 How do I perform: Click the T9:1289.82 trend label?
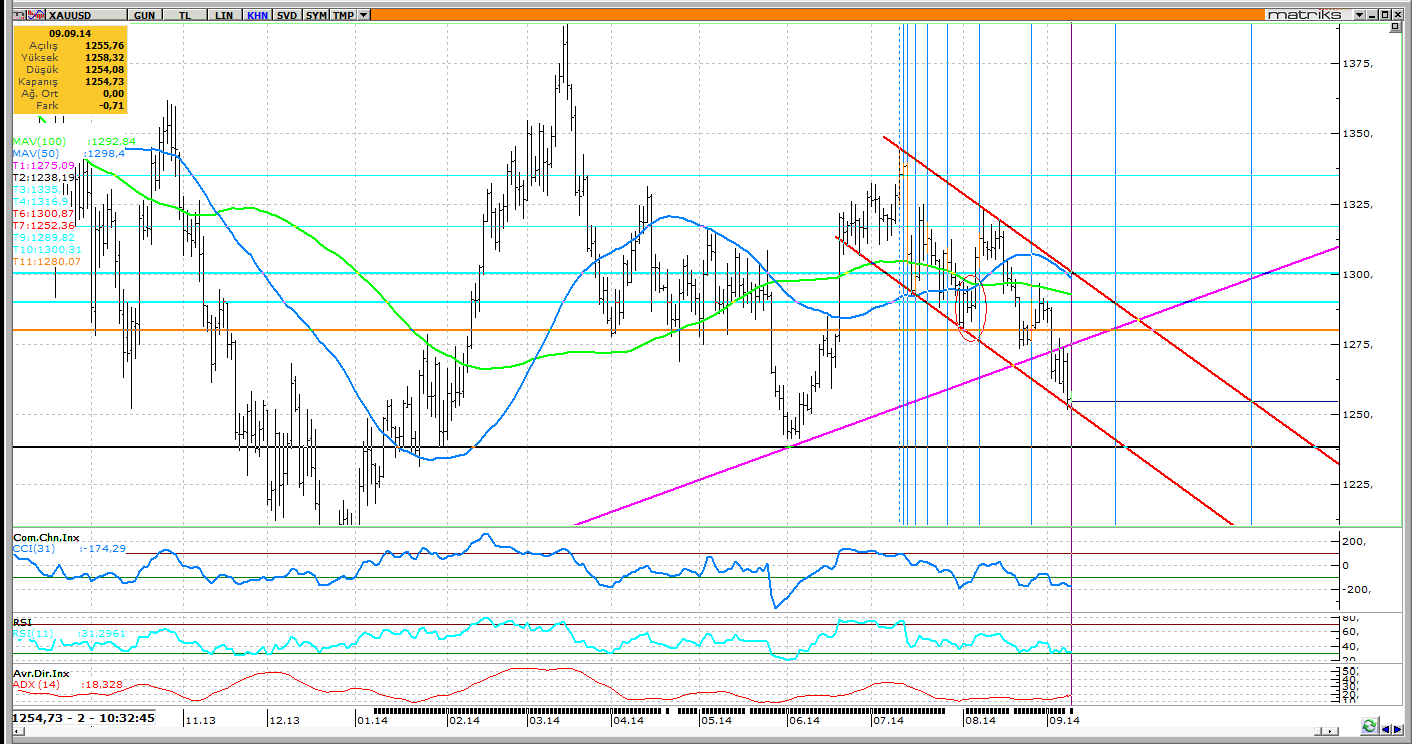[44, 237]
